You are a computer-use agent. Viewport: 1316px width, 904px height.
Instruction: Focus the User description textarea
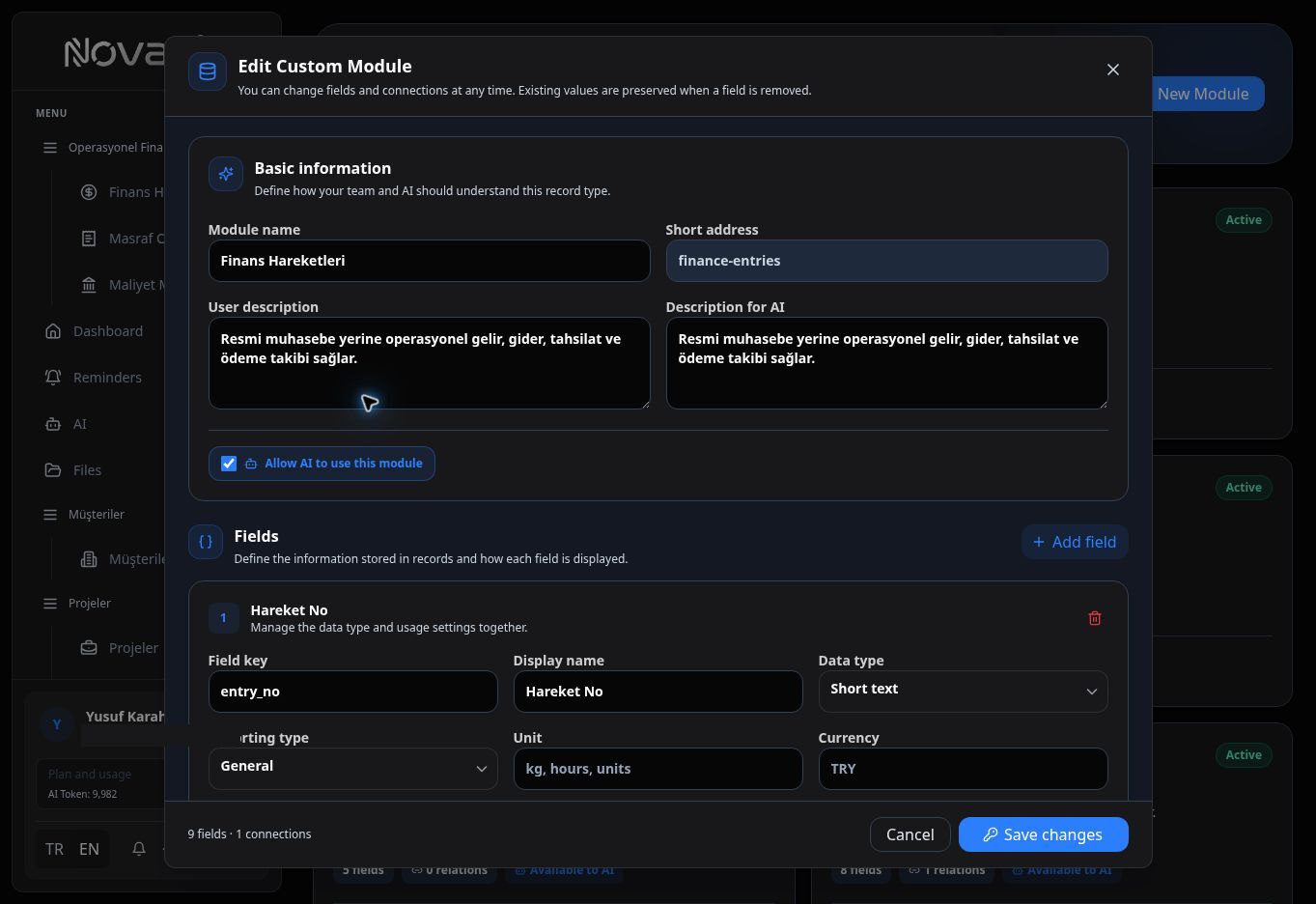pyautogui.click(x=429, y=363)
